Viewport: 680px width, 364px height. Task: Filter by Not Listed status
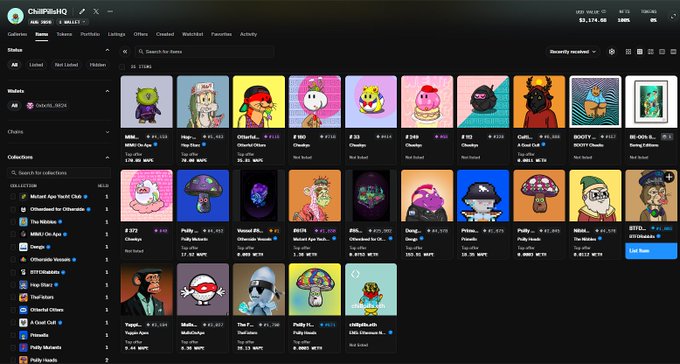pyautogui.click(x=66, y=65)
